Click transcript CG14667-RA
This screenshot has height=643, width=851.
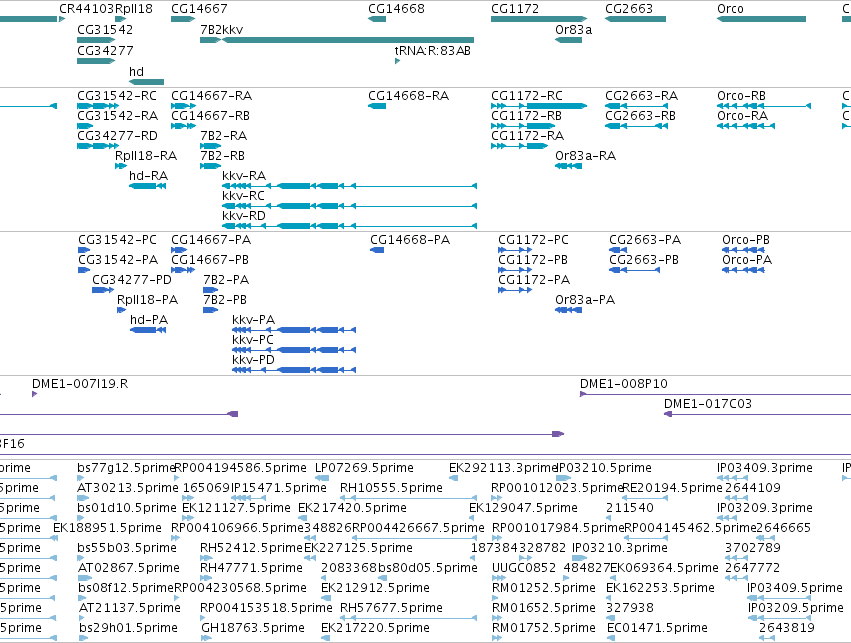(x=183, y=106)
